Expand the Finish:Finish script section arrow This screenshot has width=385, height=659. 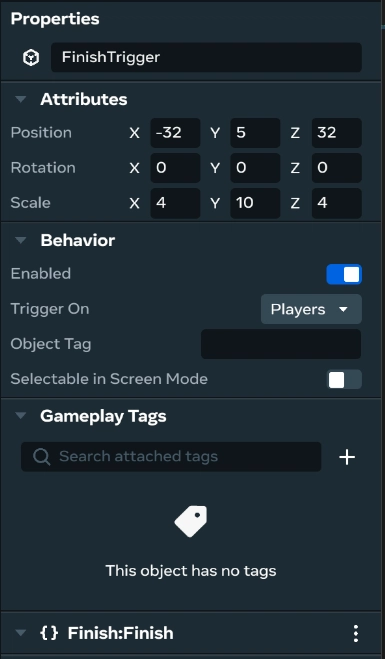tap(20, 633)
